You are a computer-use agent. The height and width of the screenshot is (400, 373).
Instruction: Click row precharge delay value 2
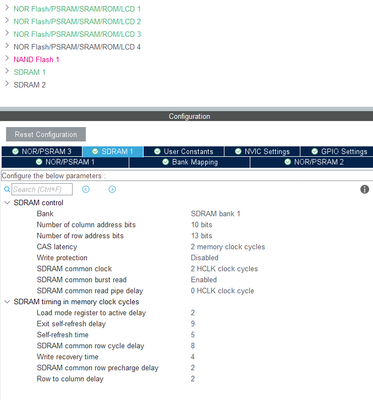point(193,368)
